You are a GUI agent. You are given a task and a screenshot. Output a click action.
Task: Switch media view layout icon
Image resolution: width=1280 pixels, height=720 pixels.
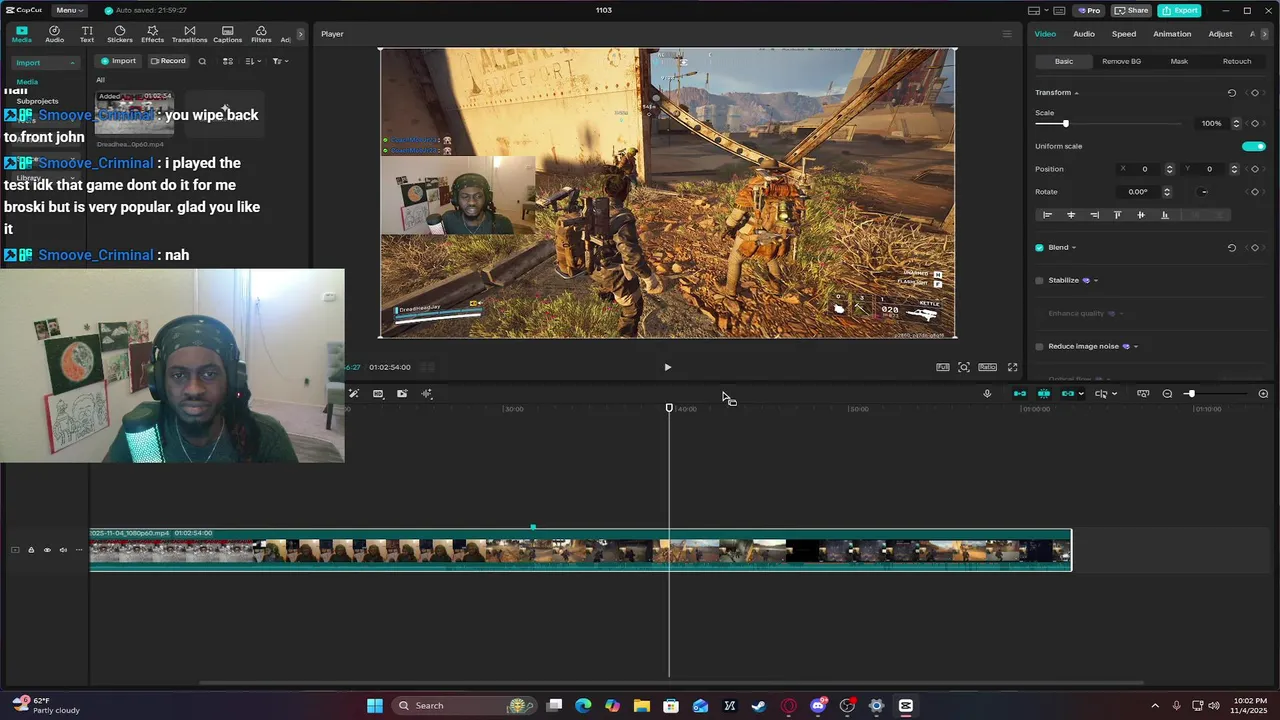point(228,61)
